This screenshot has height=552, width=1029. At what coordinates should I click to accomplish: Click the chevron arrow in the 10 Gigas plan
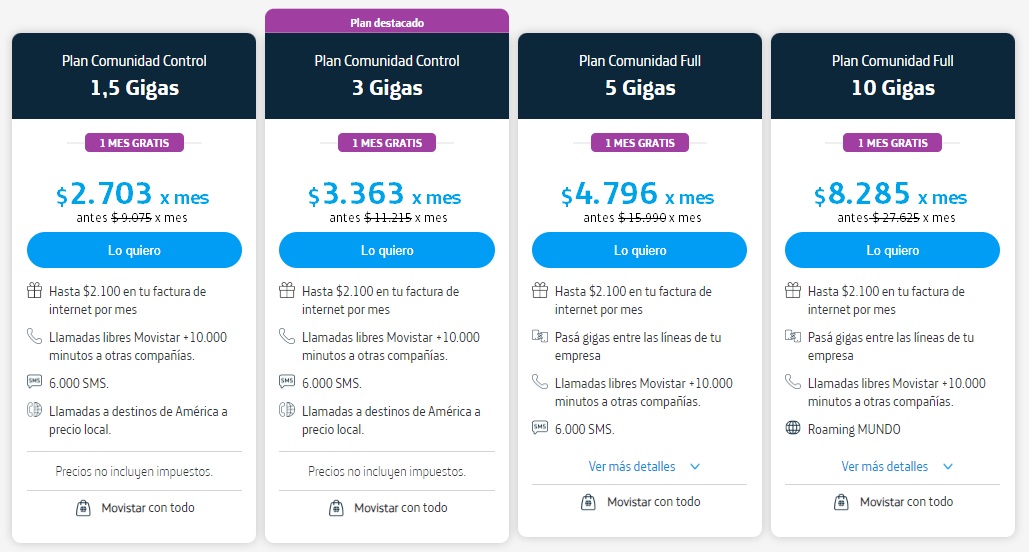tap(948, 467)
